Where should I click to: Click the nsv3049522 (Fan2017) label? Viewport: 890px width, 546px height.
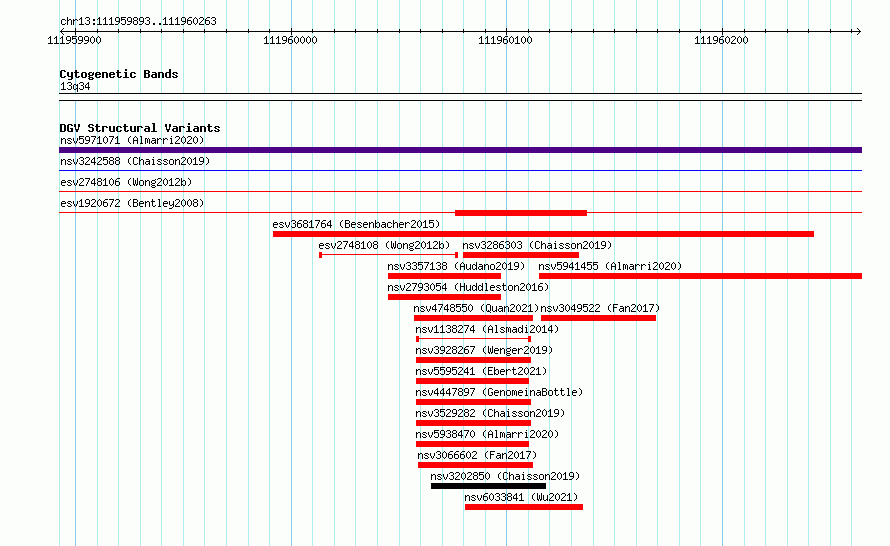[x=600, y=308]
